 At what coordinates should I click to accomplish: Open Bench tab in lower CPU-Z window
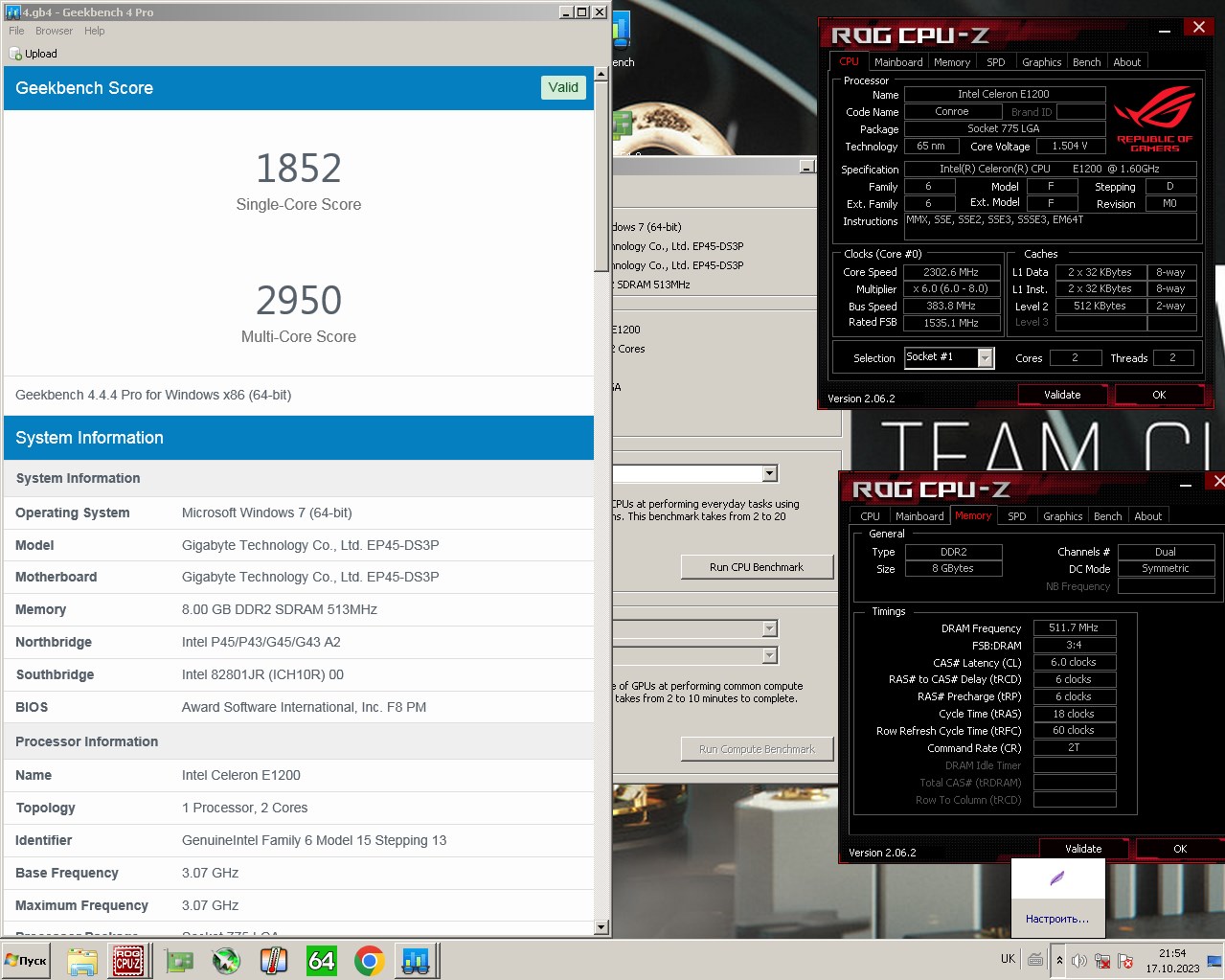pos(1107,516)
